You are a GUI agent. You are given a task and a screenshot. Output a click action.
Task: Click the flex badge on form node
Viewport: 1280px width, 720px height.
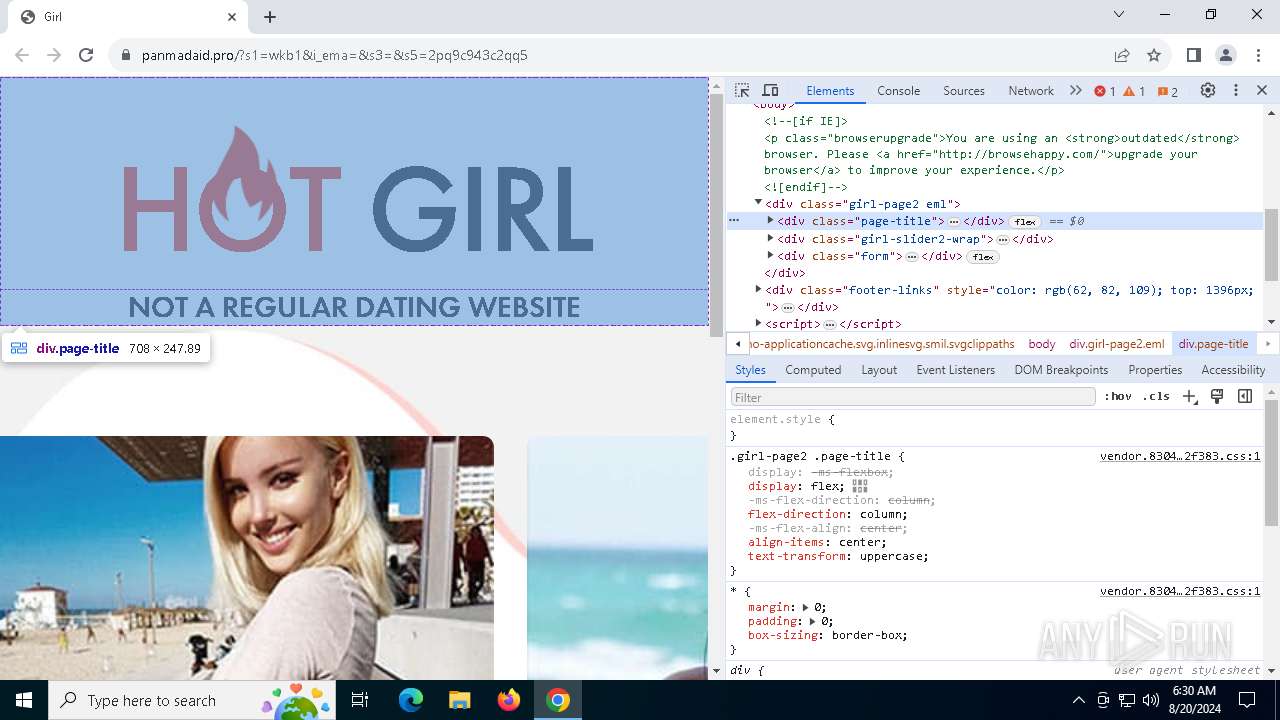[x=982, y=257]
